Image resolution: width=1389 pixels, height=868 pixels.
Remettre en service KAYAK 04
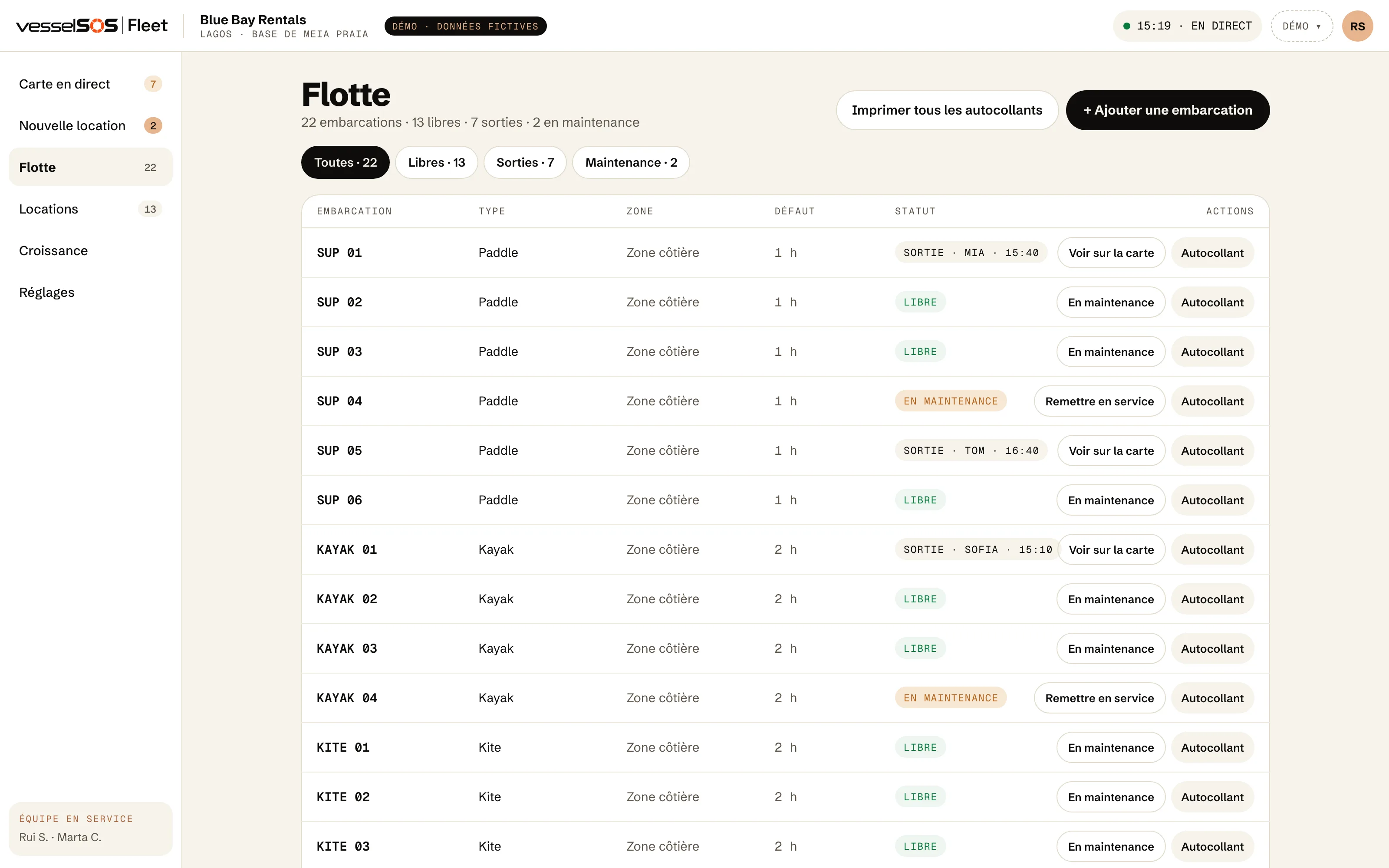1100,698
